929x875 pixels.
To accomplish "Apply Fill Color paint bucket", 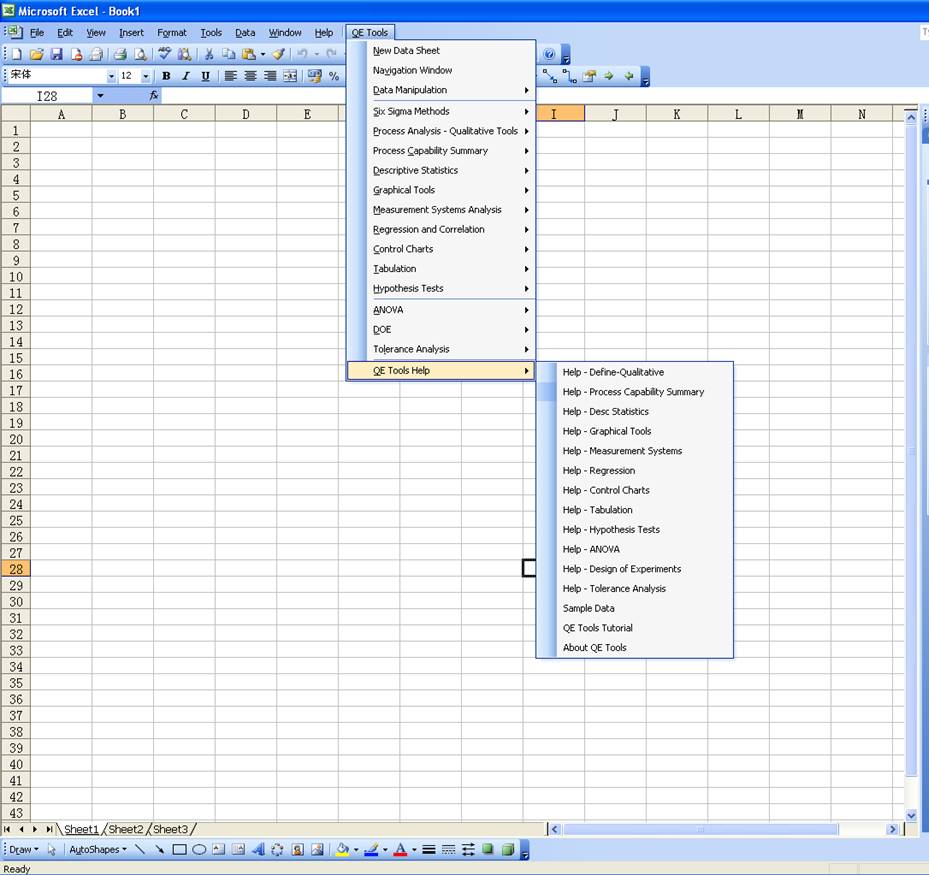I will click(342, 850).
